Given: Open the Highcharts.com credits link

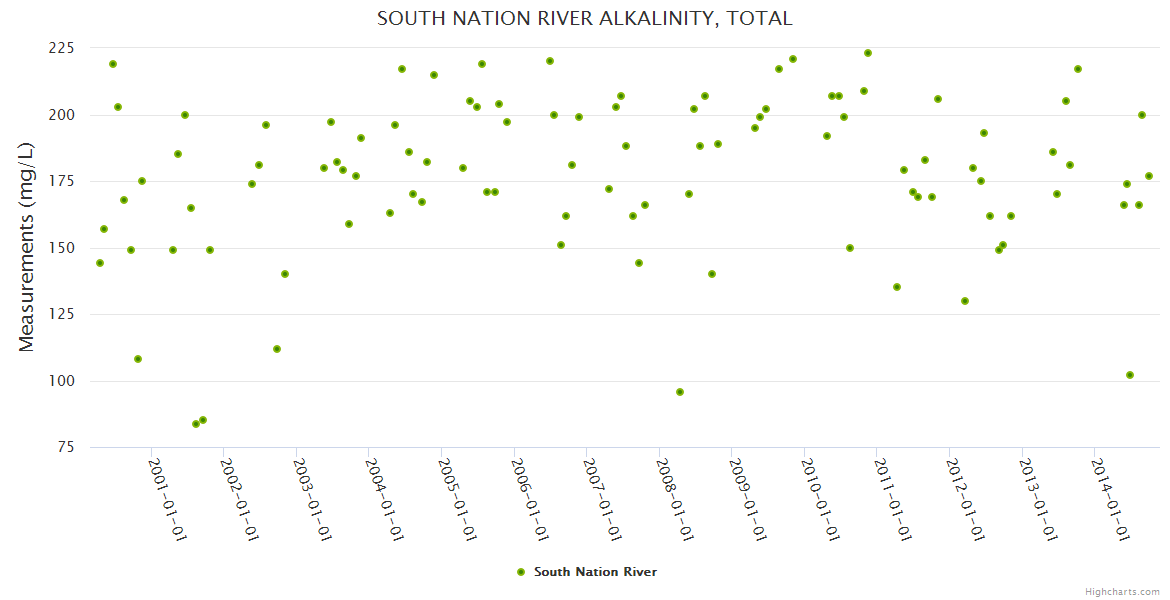Looking at the screenshot, I should pyautogui.click(x=1124, y=592).
